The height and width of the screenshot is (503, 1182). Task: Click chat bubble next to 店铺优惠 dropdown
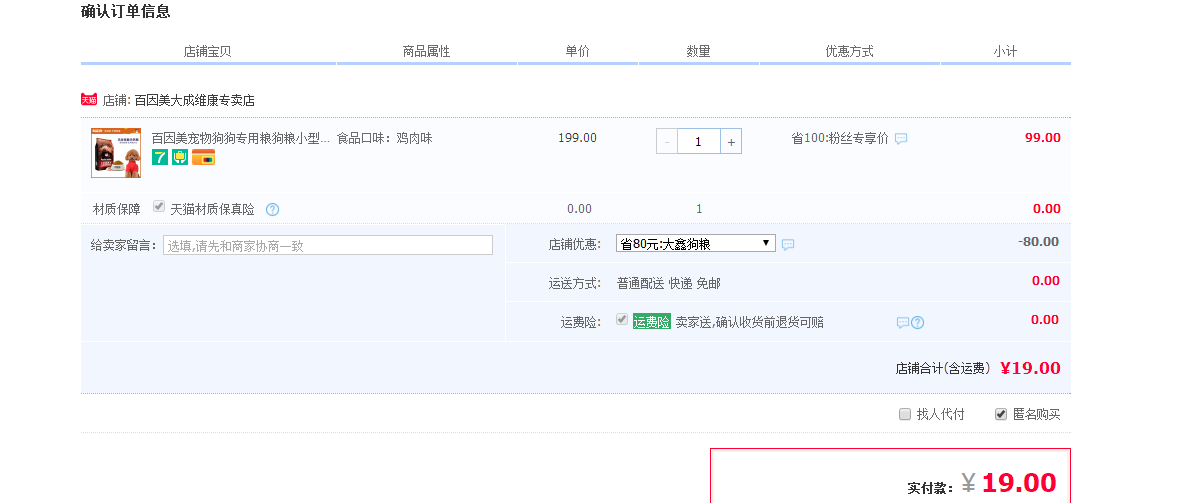(x=788, y=244)
